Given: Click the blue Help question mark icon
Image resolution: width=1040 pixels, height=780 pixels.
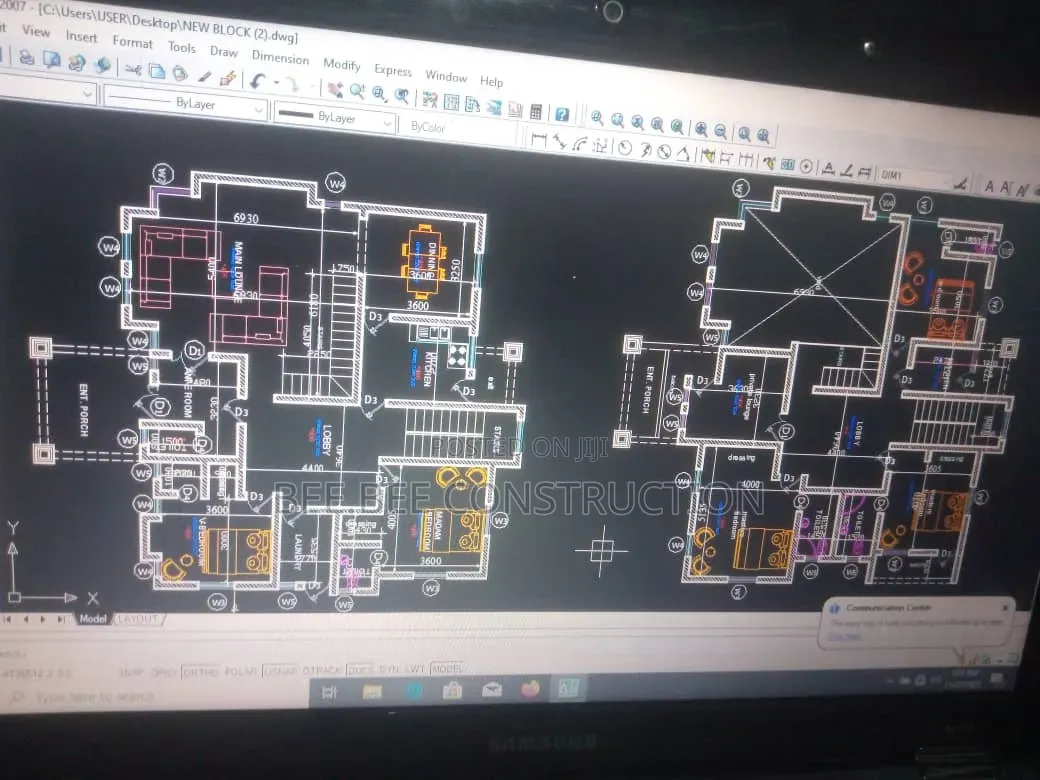Looking at the screenshot, I should coord(562,115).
